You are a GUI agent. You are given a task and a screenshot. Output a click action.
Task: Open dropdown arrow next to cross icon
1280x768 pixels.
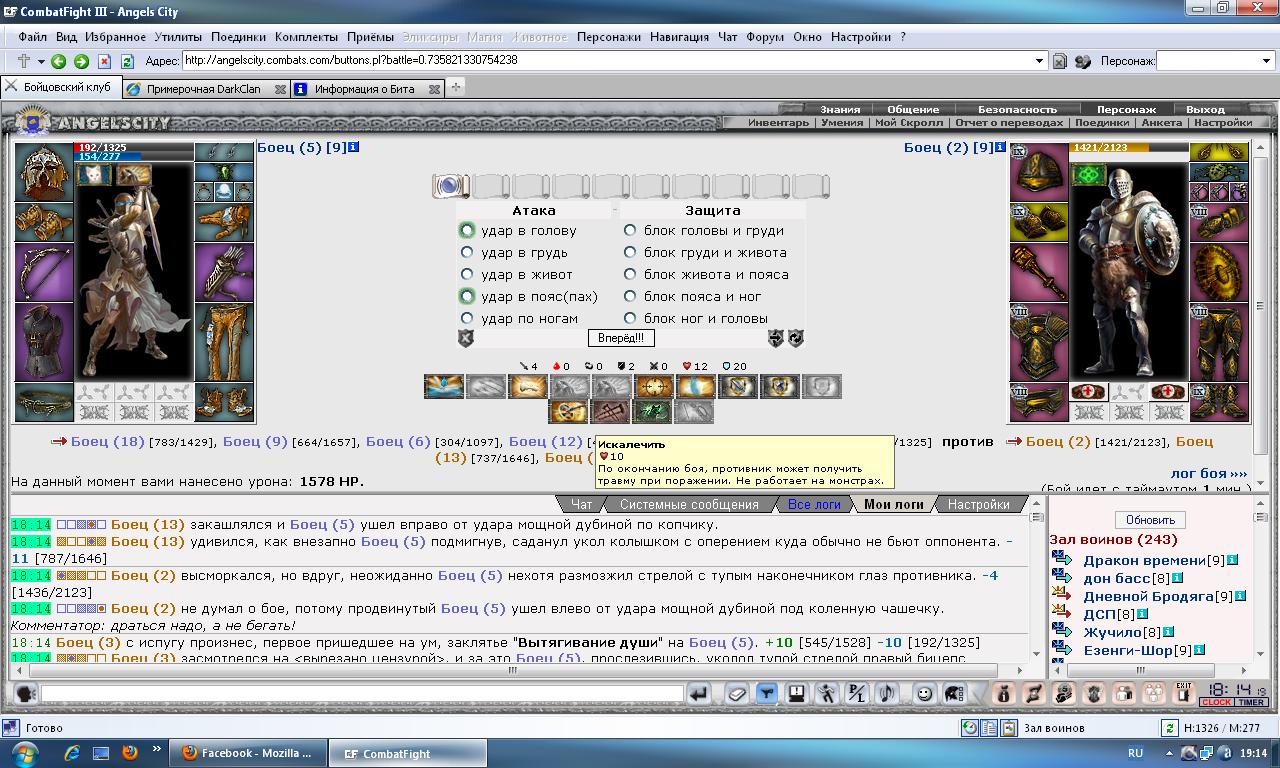(x=41, y=61)
